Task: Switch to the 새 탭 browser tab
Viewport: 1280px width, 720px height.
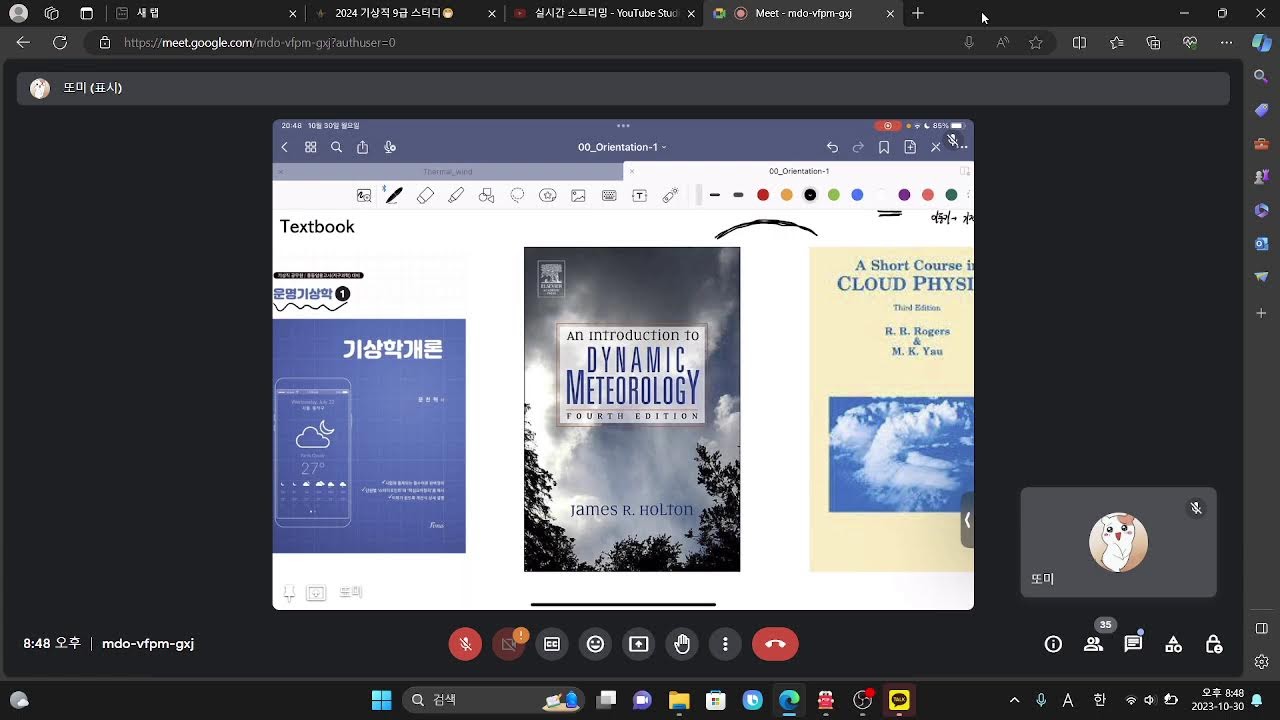Action: tap(205, 13)
